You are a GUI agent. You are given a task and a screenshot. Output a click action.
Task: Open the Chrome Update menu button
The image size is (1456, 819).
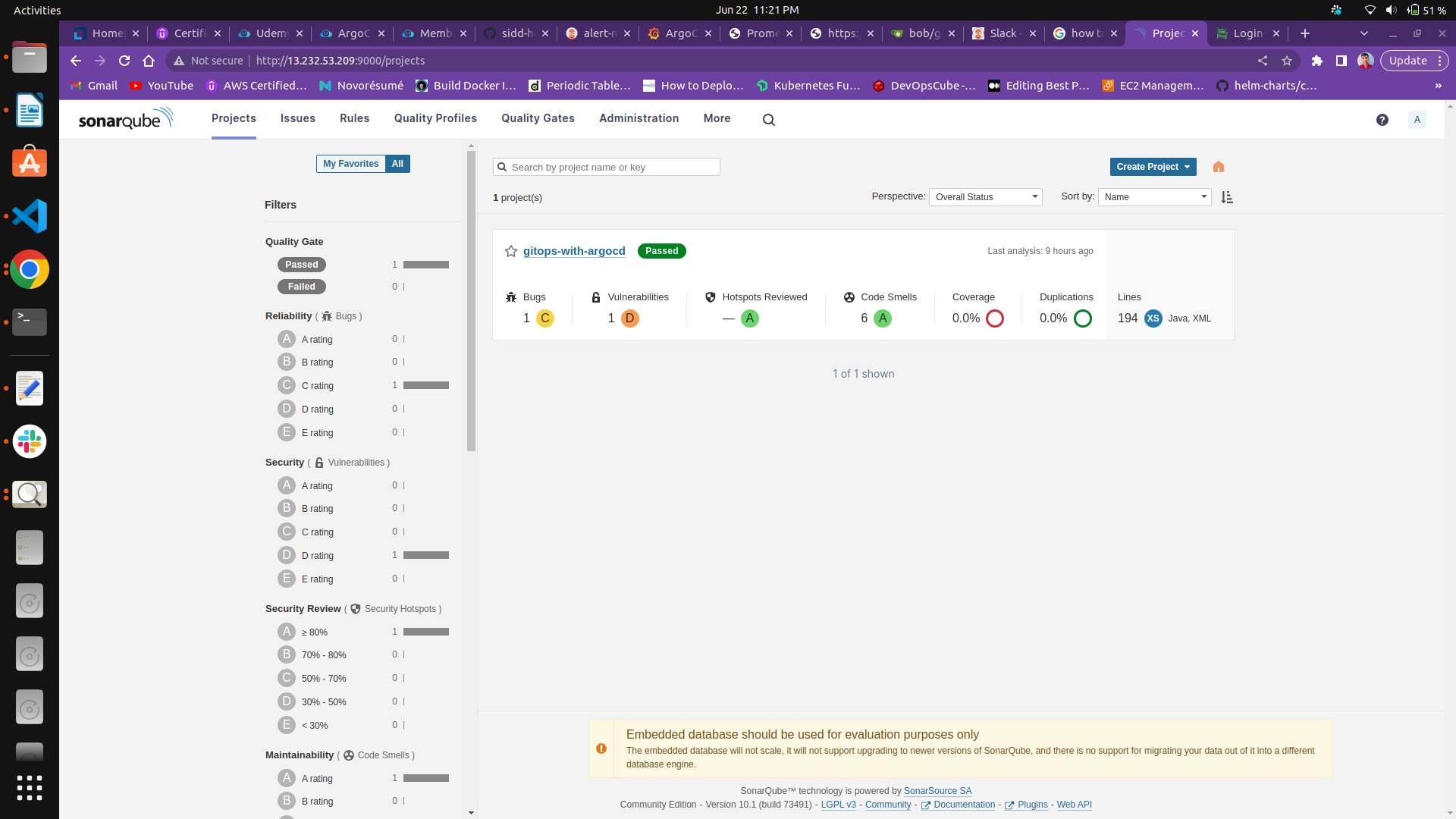(1415, 61)
